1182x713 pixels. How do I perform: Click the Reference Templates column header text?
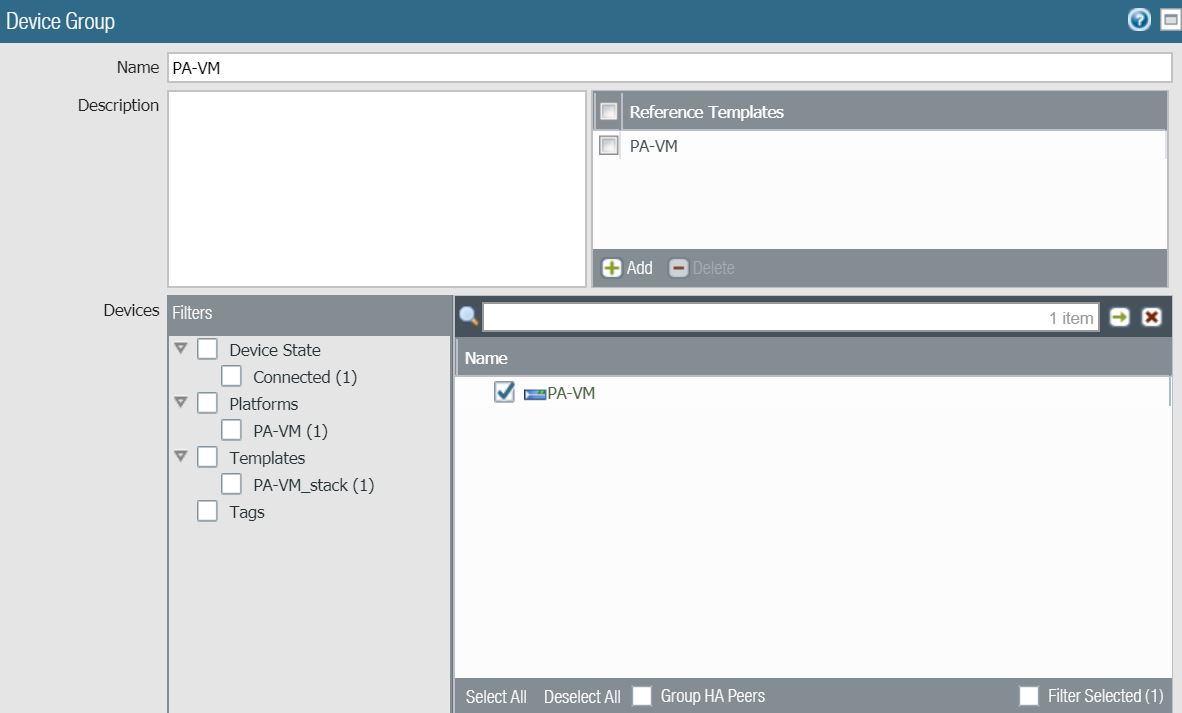tap(706, 112)
